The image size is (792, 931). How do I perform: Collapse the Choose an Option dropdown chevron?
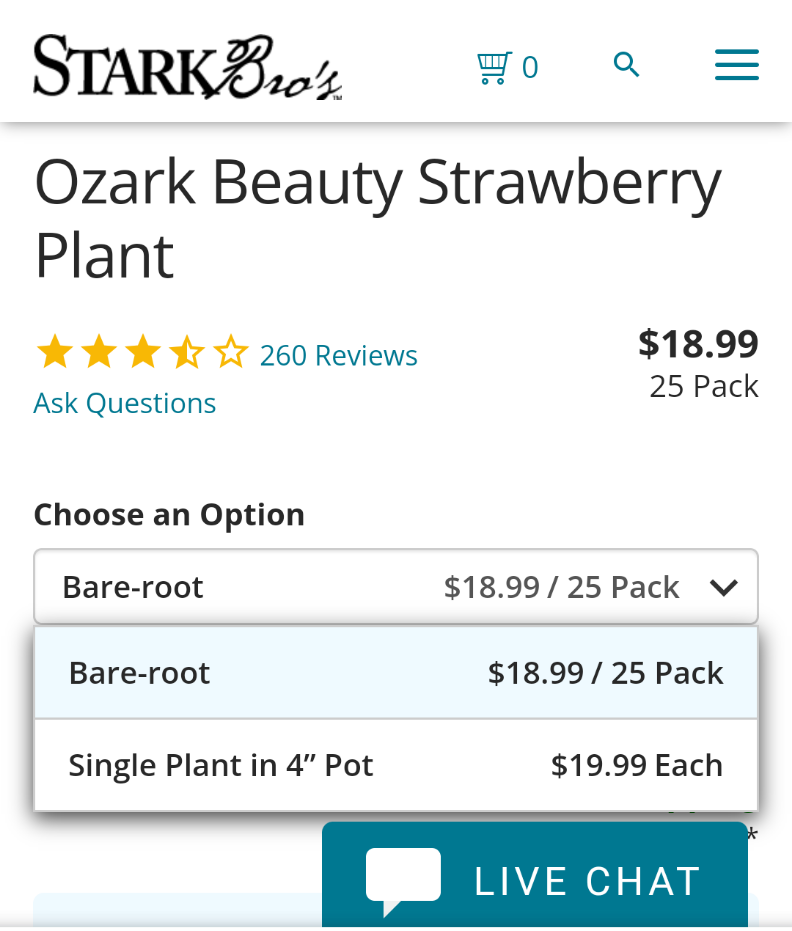click(724, 588)
